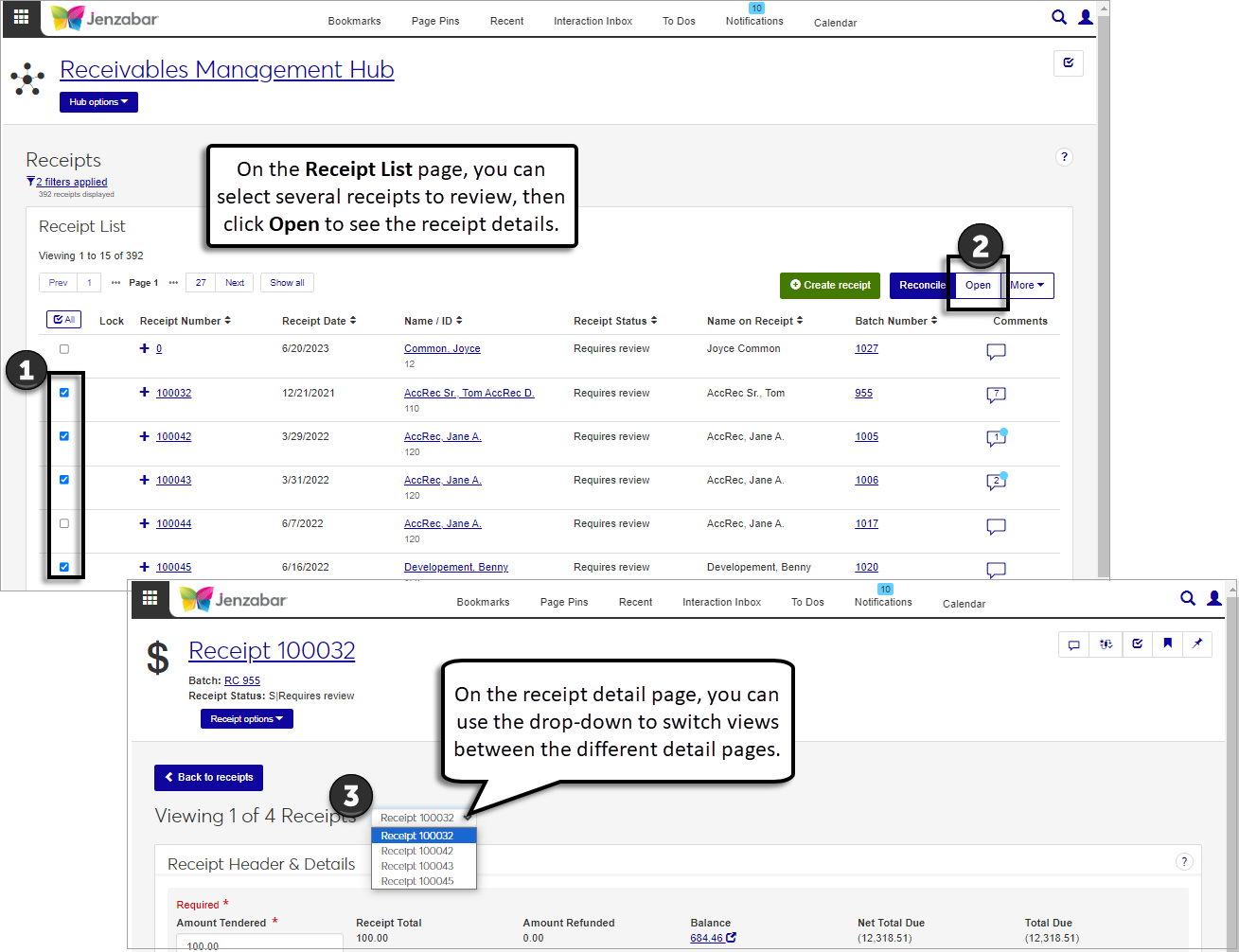1239x952 pixels.
Task: Click the Amount Tendered input field
Action: pos(259,943)
